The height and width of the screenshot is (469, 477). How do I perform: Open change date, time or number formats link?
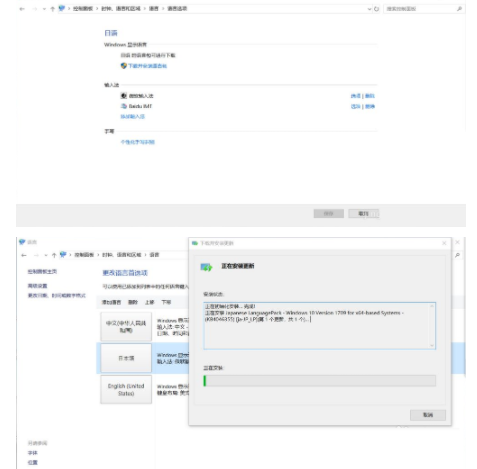[x=57, y=296]
